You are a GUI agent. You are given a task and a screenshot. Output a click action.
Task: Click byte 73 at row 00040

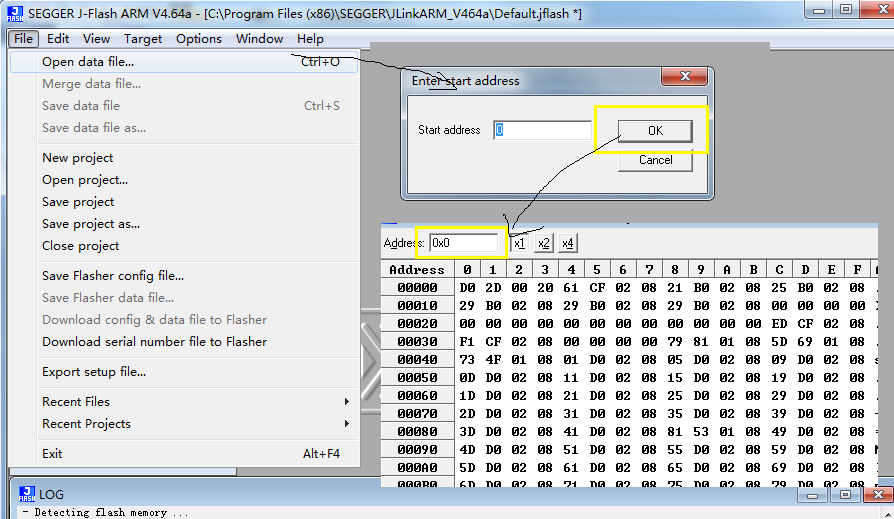point(467,360)
